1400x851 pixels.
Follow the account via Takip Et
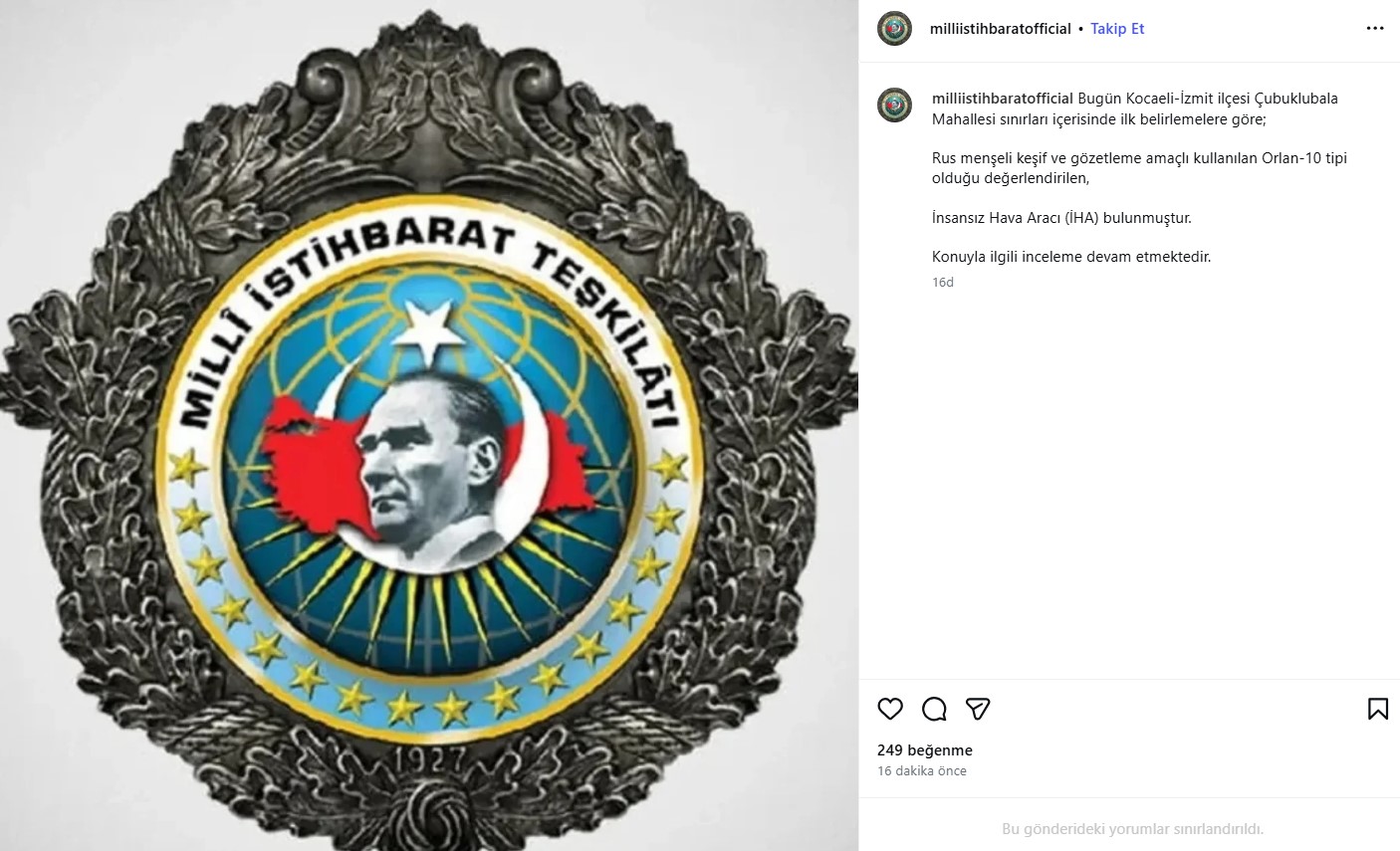point(1117,29)
